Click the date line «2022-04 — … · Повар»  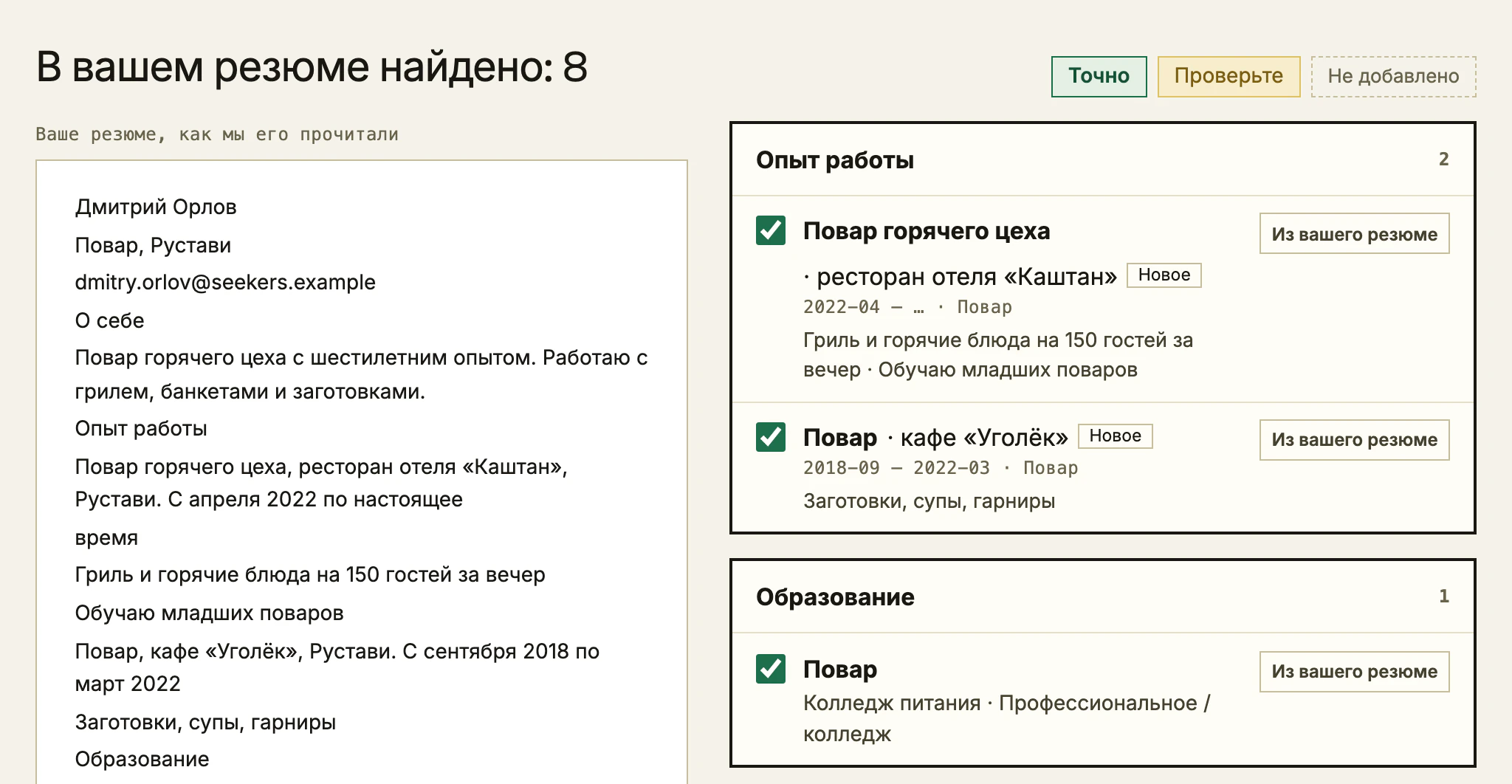pos(907,307)
